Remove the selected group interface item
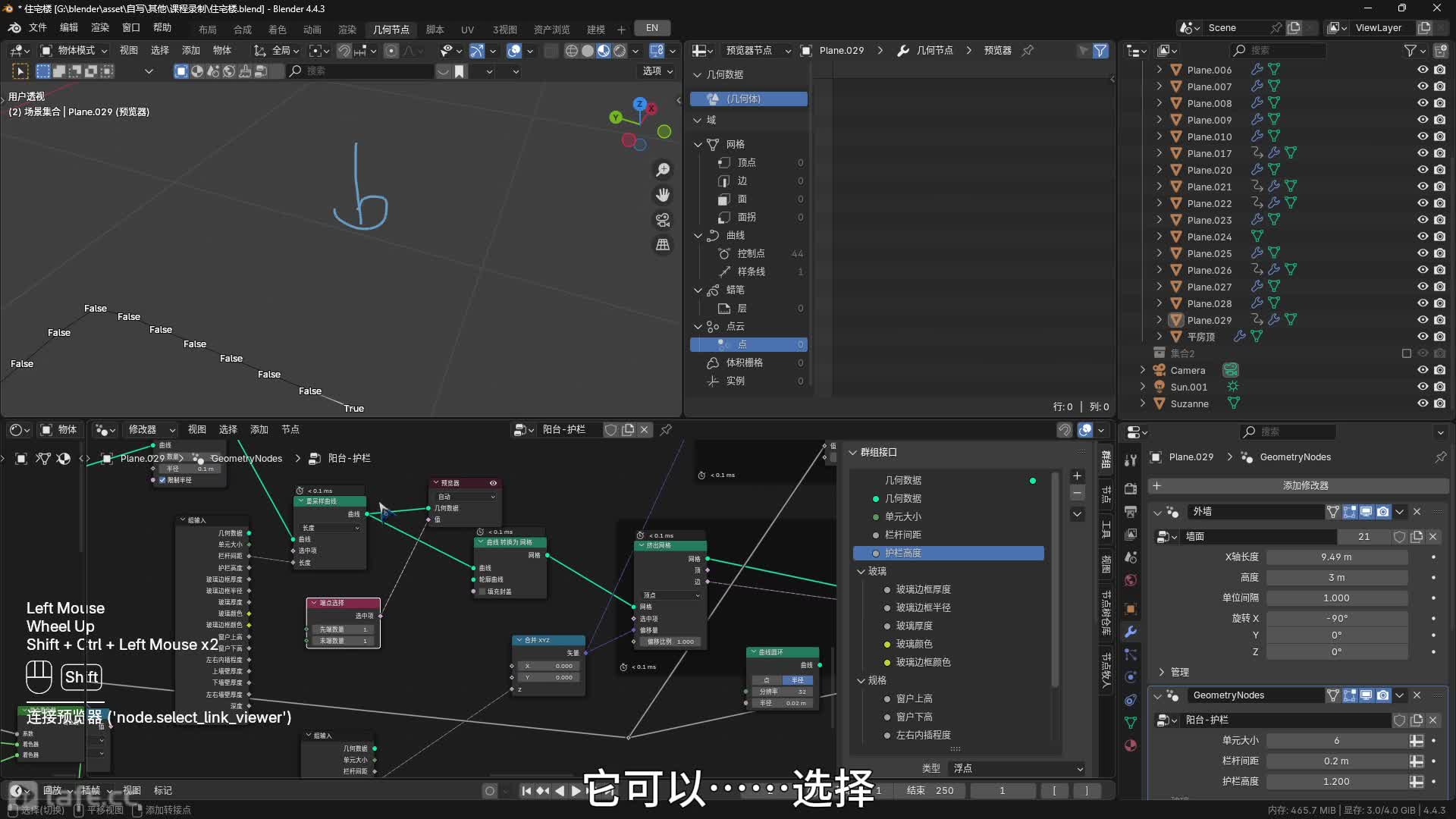 pyautogui.click(x=1077, y=494)
